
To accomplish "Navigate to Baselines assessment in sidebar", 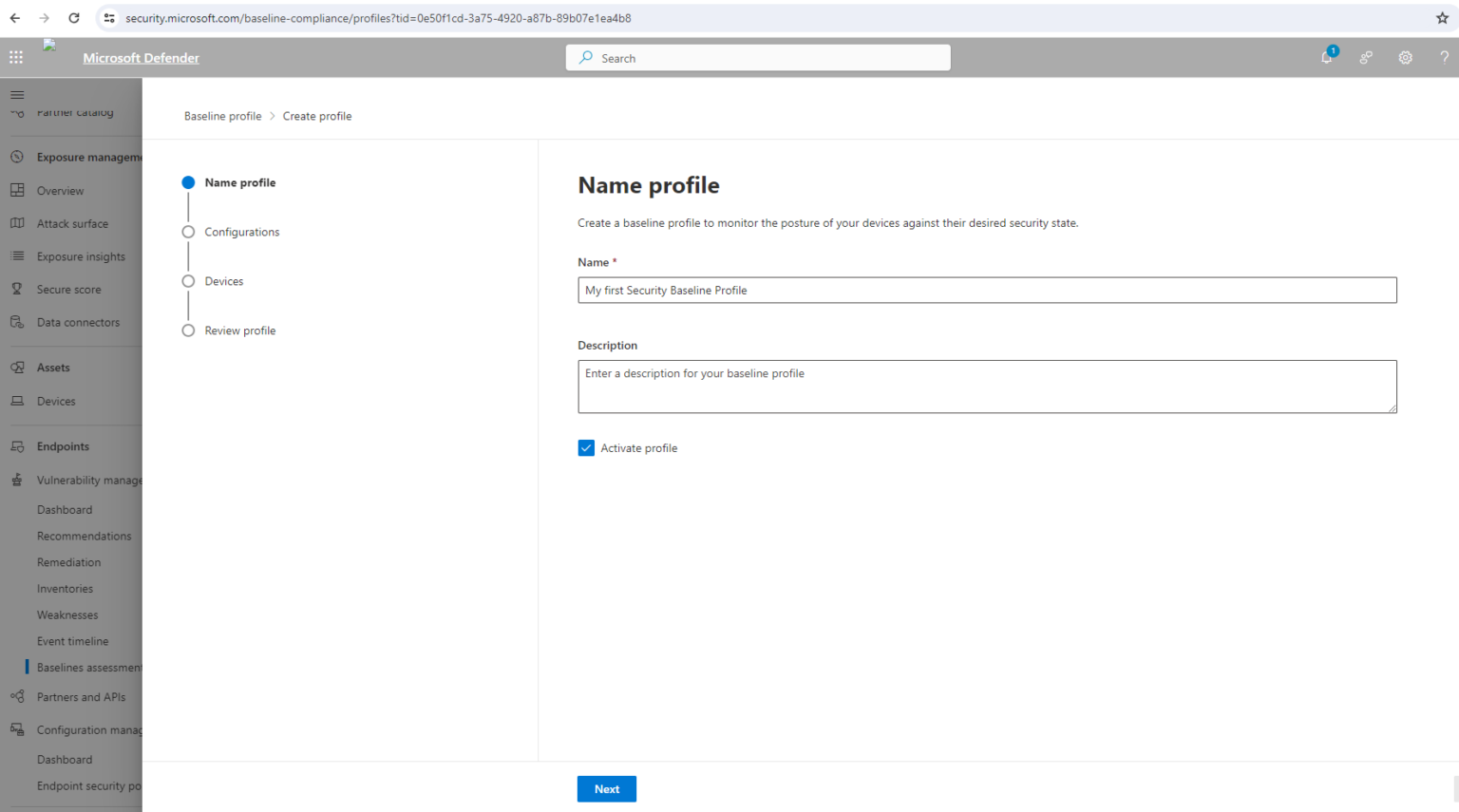I will point(90,667).
